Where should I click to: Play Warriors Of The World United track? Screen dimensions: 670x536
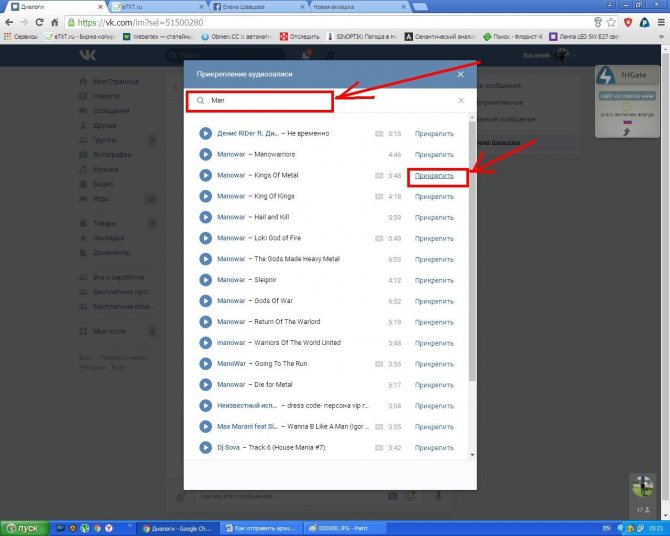tap(206, 343)
